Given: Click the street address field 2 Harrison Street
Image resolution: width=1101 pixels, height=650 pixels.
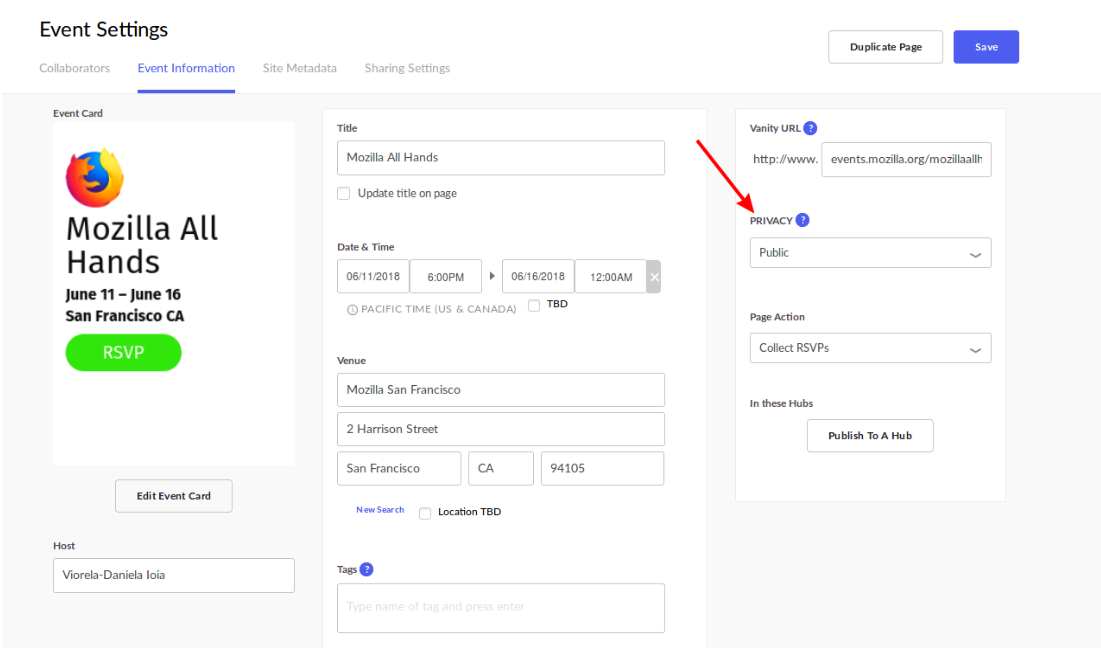Looking at the screenshot, I should pyautogui.click(x=501, y=429).
